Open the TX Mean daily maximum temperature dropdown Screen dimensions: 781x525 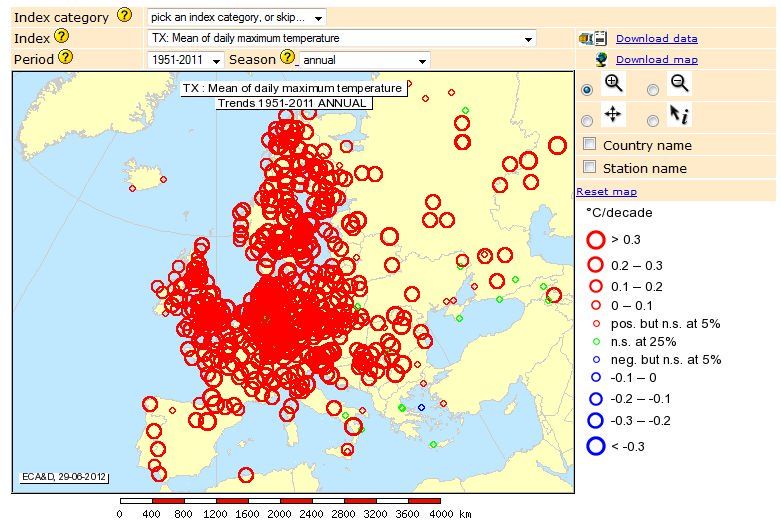(x=341, y=38)
